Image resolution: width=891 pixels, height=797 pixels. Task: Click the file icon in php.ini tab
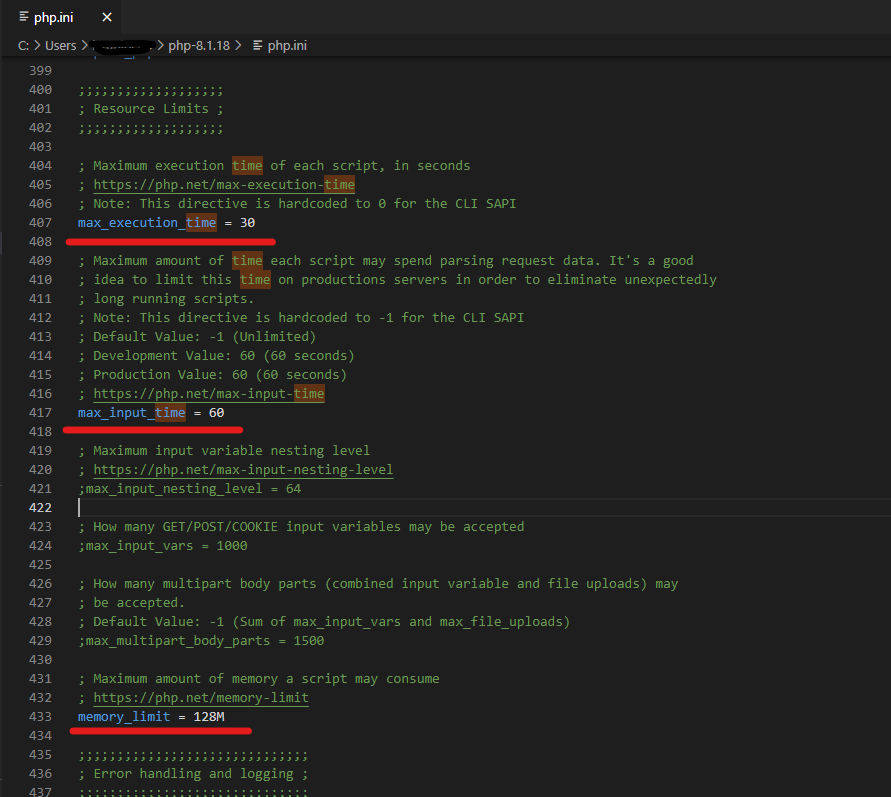coord(23,16)
